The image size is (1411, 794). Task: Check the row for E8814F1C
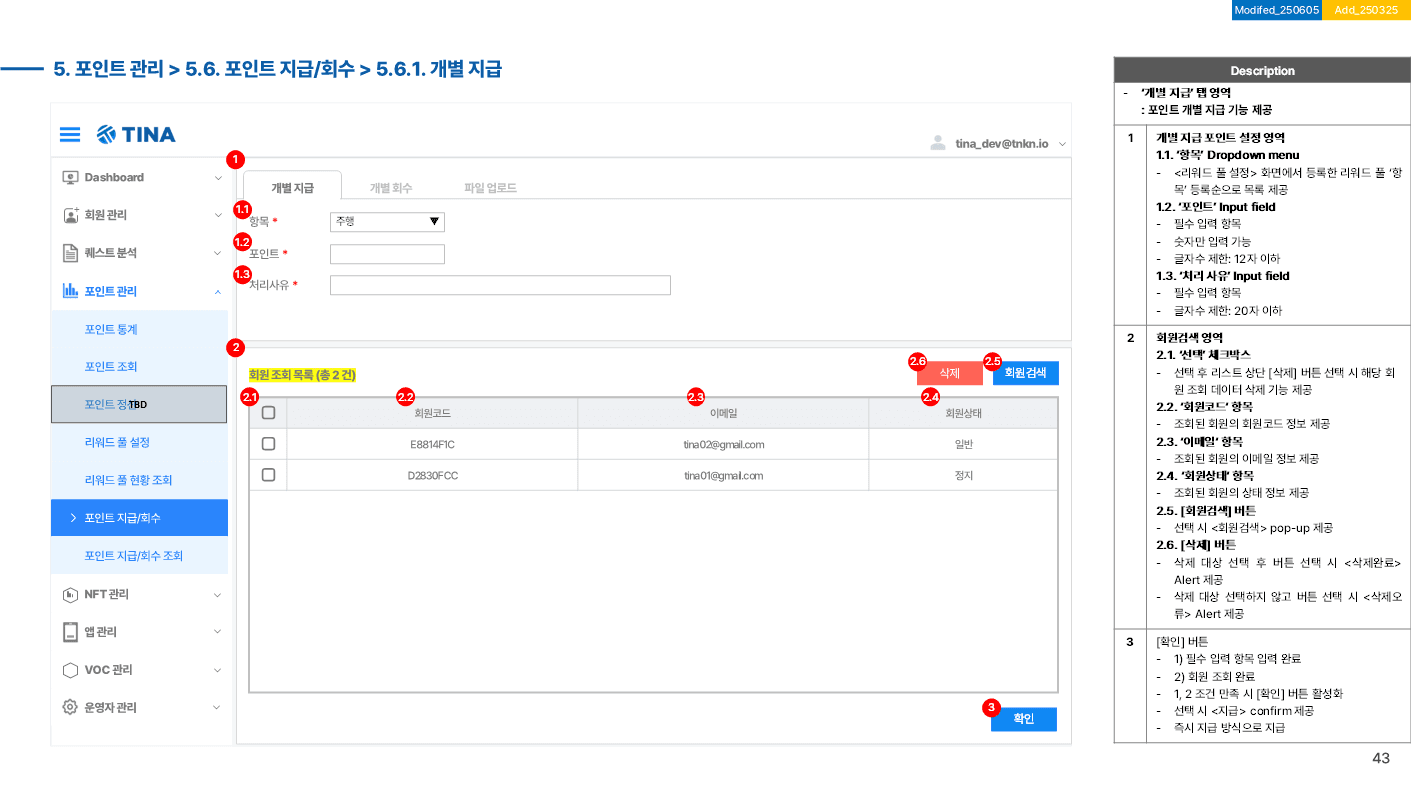click(x=268, y=444)
